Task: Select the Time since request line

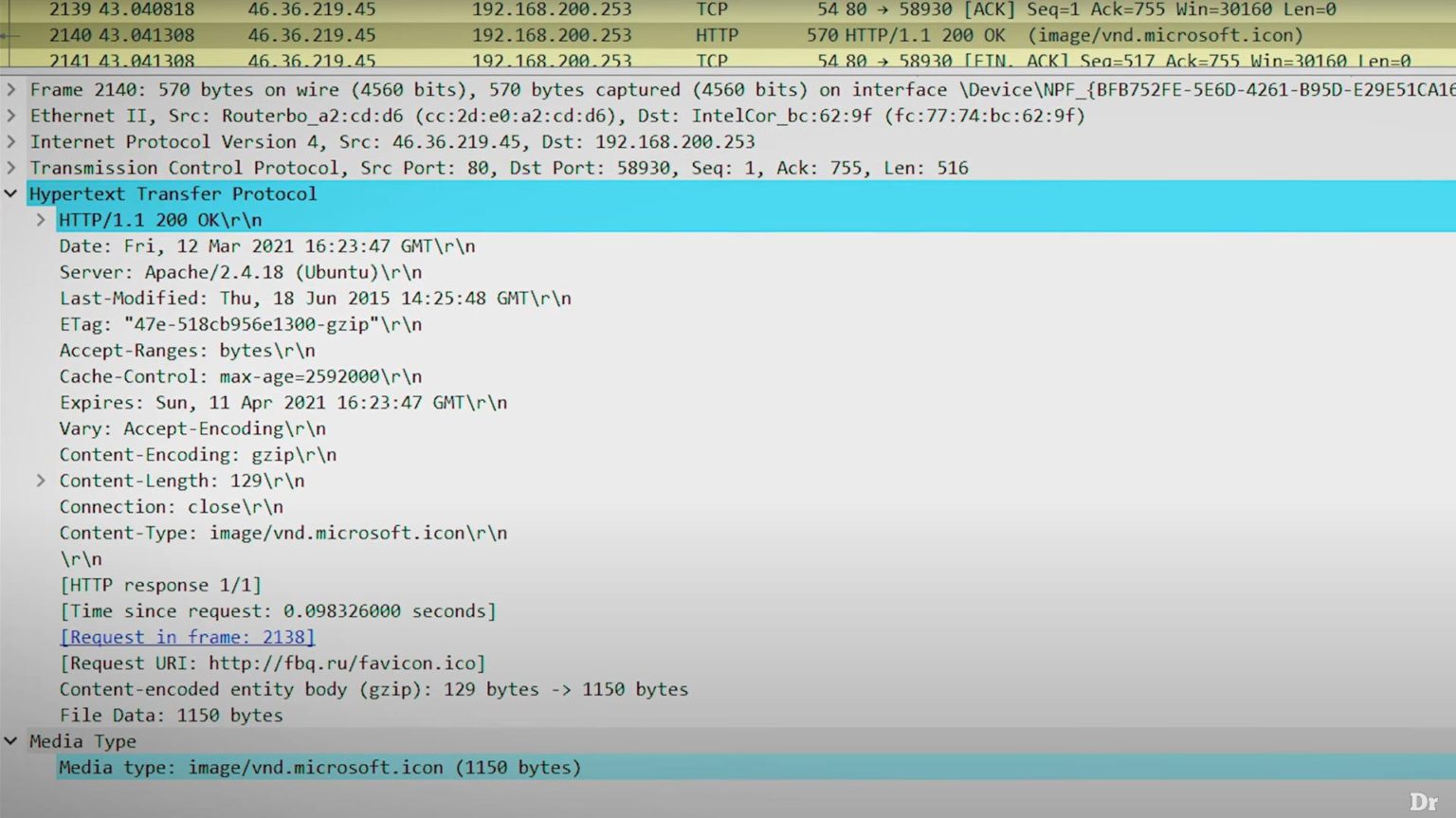Action: (278, 611)
